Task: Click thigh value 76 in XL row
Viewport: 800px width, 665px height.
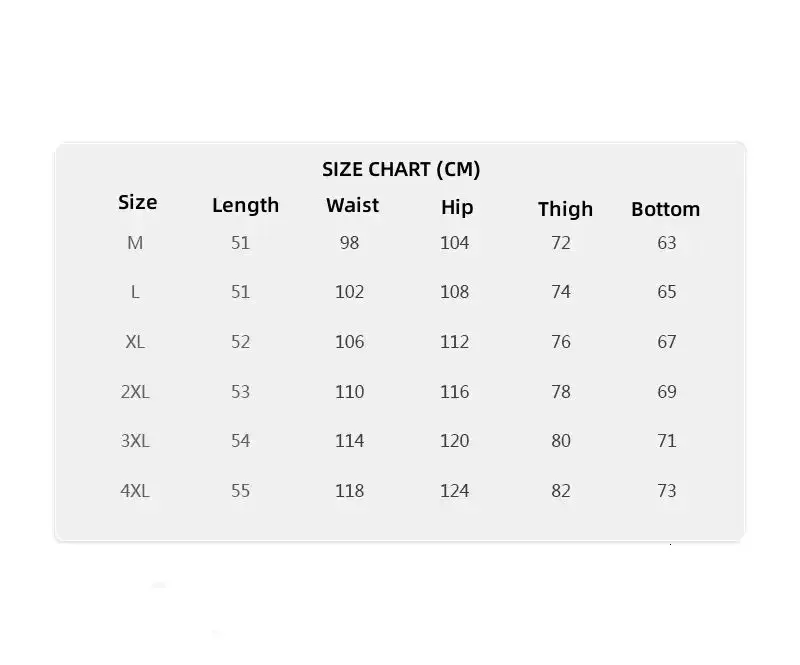Action: [561, 342]
